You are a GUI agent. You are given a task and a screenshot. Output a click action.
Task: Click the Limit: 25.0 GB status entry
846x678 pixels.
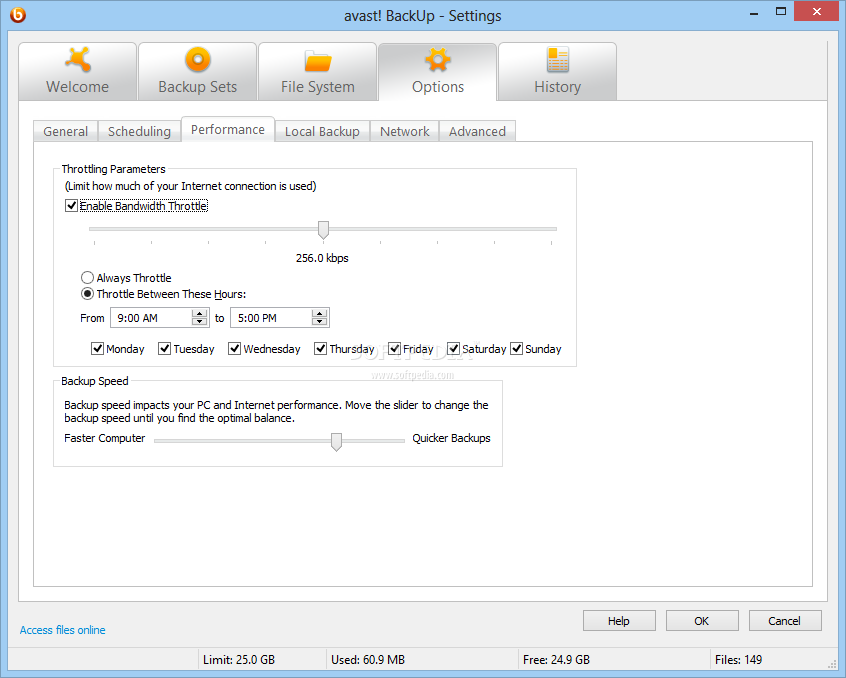coord(239,660)
